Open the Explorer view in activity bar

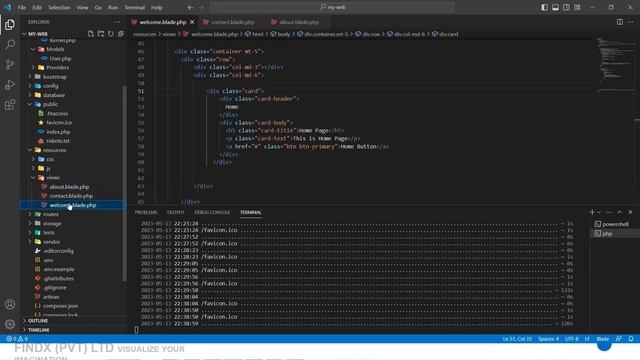pos(10,24)
